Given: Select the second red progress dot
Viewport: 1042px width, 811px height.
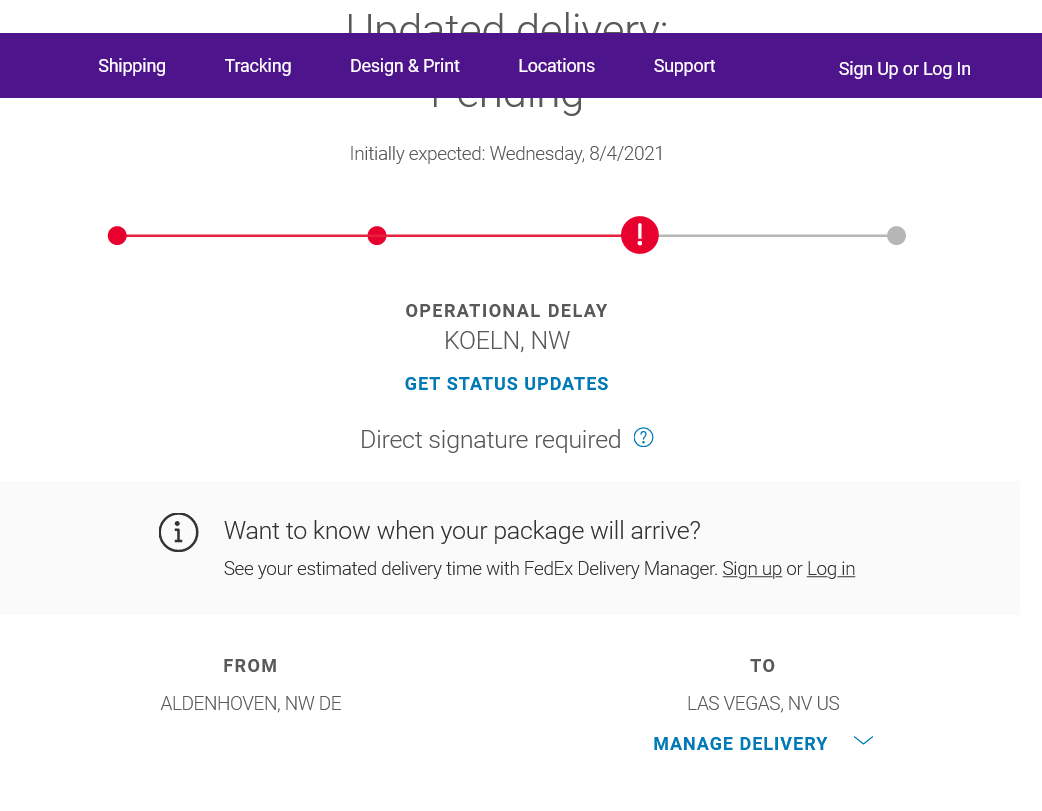Looking at the screenshot, I should click(x=377, y=235).
